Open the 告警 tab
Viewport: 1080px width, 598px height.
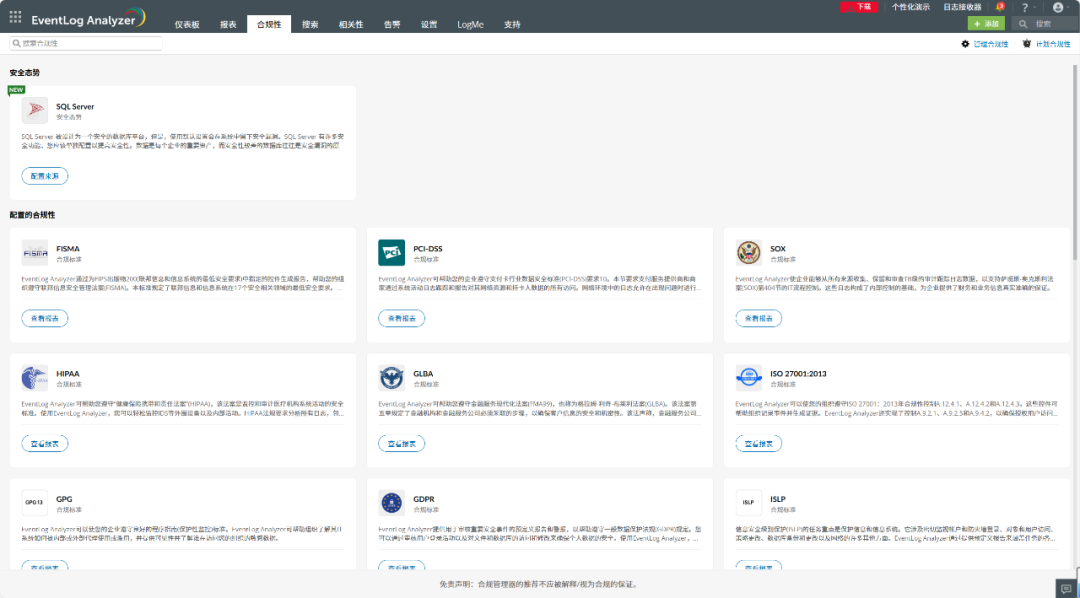coord(392,24)
